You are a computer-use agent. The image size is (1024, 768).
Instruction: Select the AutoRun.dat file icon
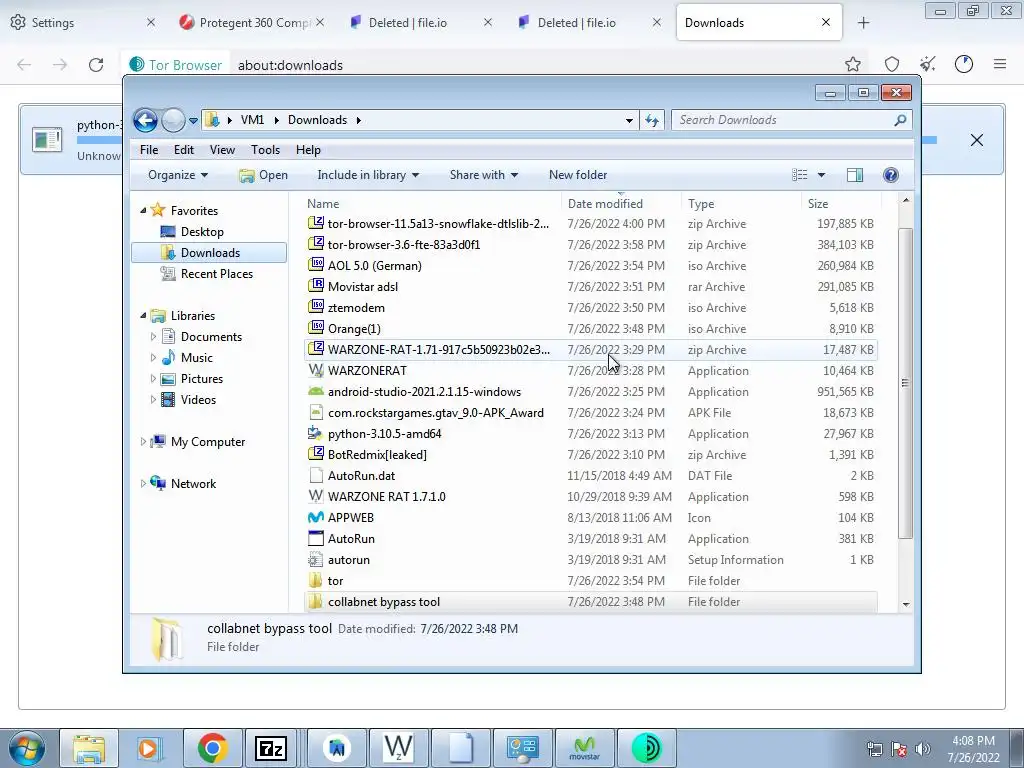[x=315, y=475]
